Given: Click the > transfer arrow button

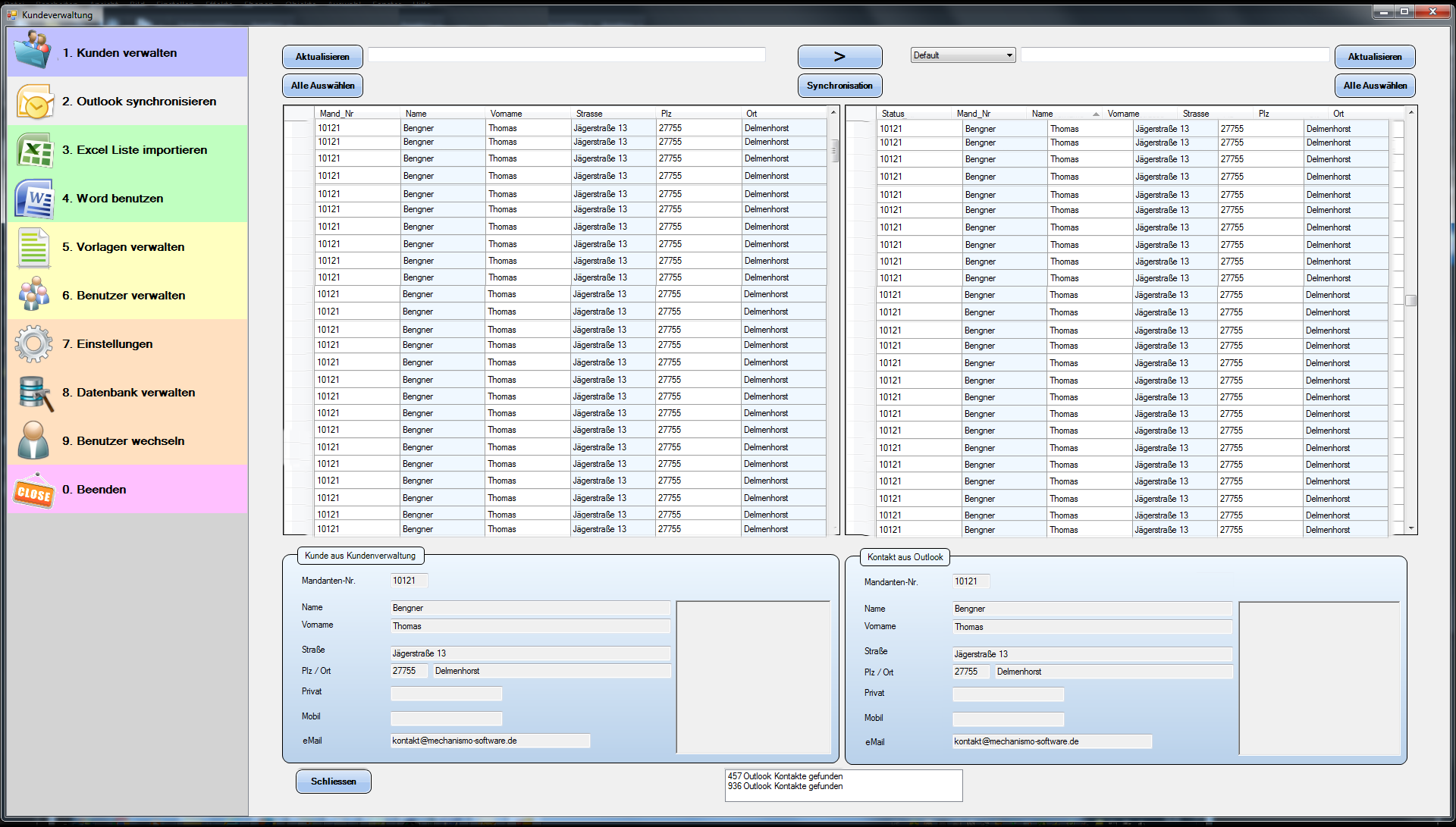Looking at the screenshot, I should click(839, 57).
